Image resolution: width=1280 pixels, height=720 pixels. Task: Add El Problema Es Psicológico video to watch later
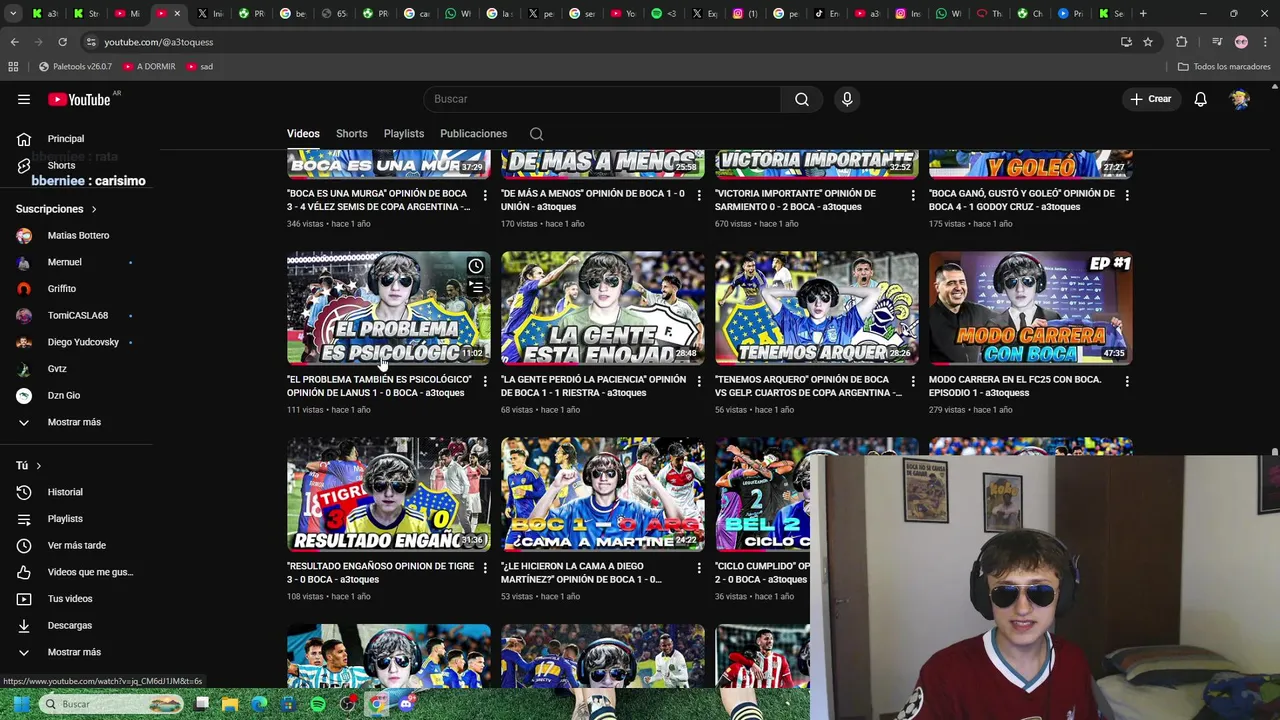(476, 266)
